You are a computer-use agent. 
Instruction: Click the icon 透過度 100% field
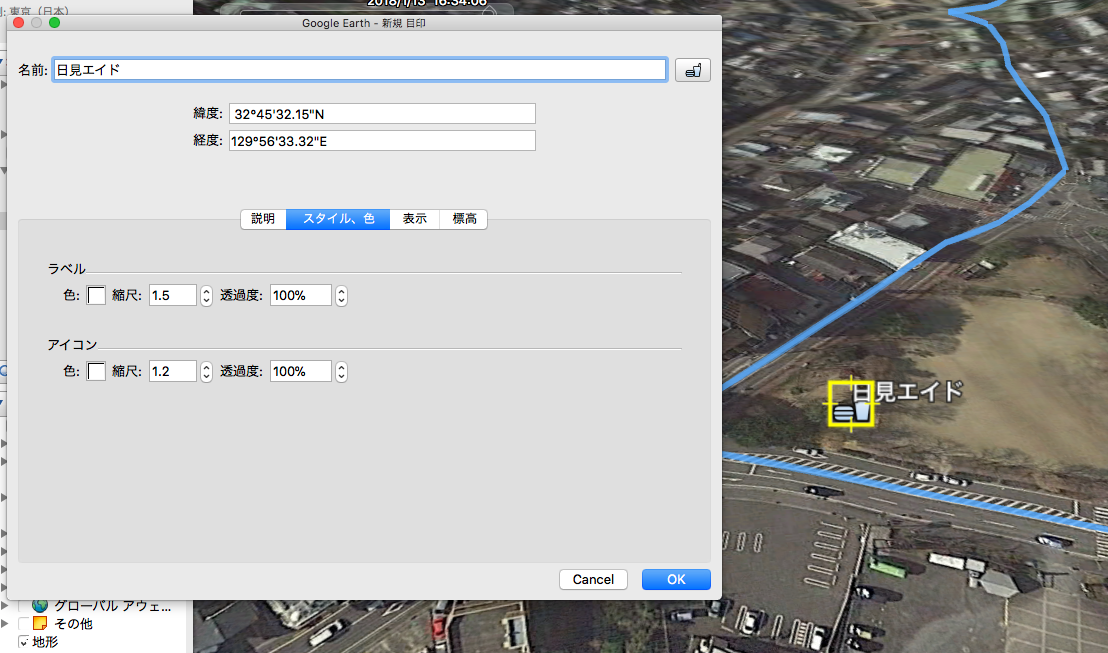[x=300, y=372]
